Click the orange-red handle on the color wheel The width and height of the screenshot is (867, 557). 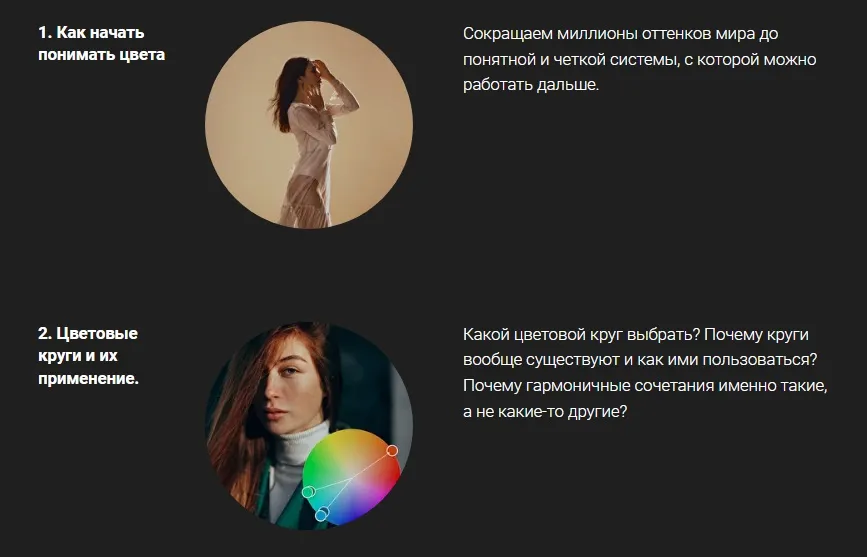pos(392,451)
